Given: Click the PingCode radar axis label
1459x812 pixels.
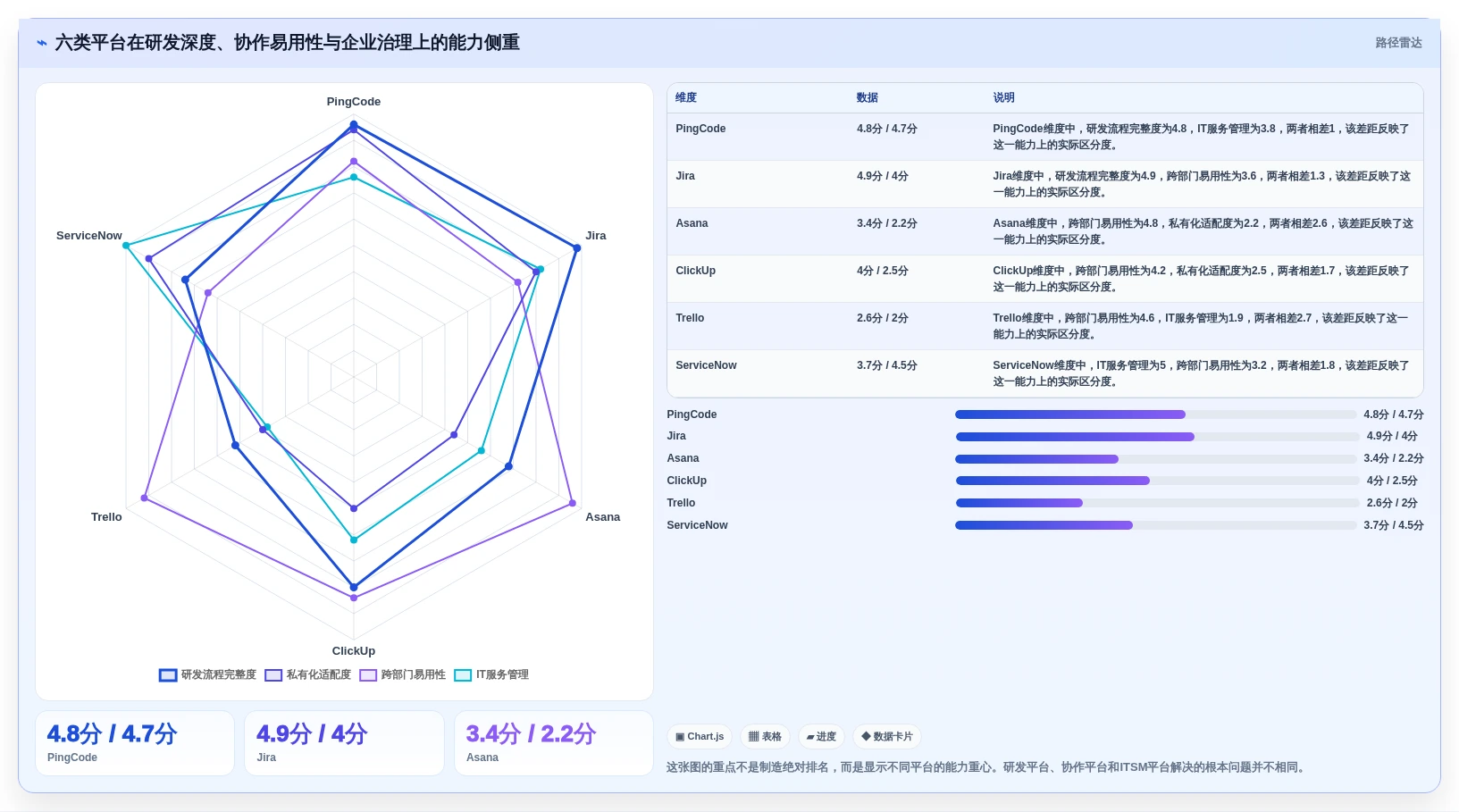Looking at the screenshot, I should coord(354,102).
